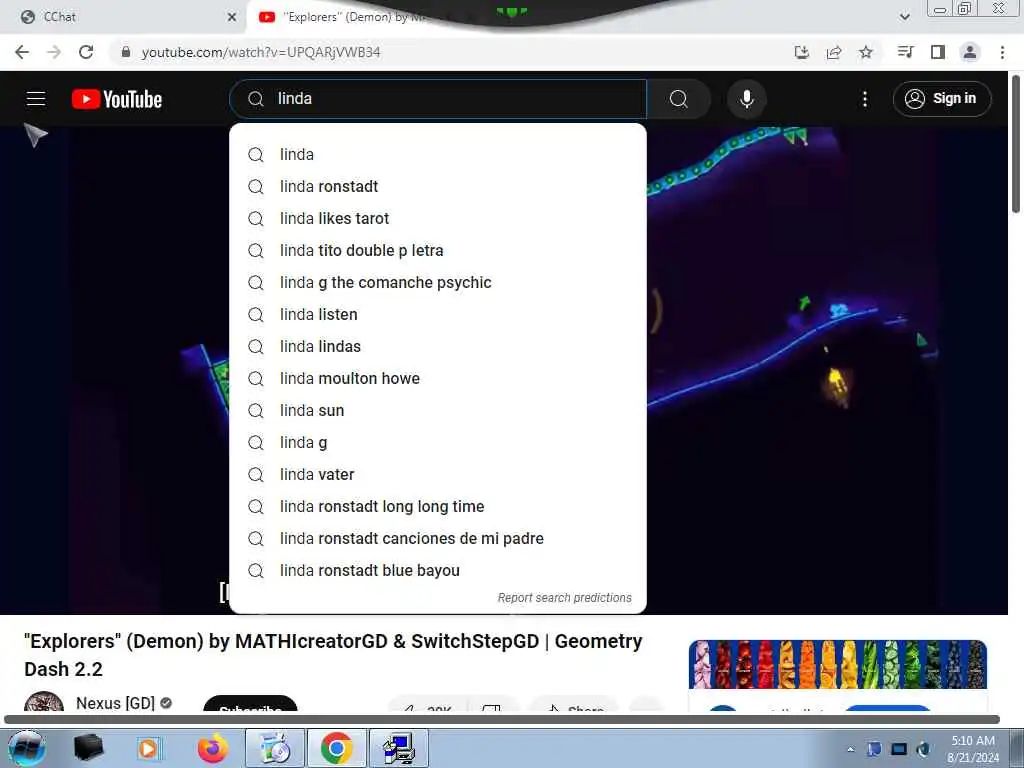Toggle Chrome side panel
The width and height of the screenshot is (1024, 768).
tap(938, 52)
